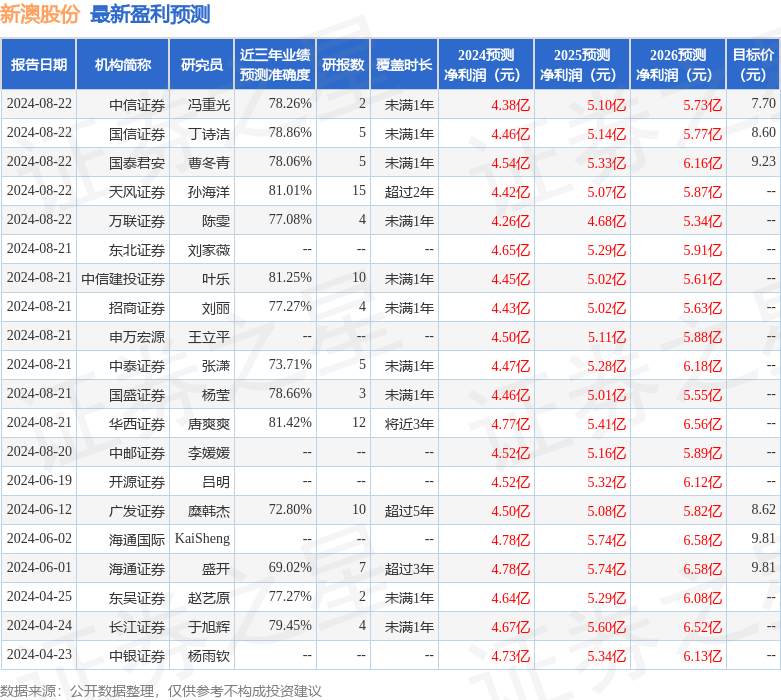781x700 pixels.
Task: Click the 4.77亿 2024 profit value
Action: 511,423
